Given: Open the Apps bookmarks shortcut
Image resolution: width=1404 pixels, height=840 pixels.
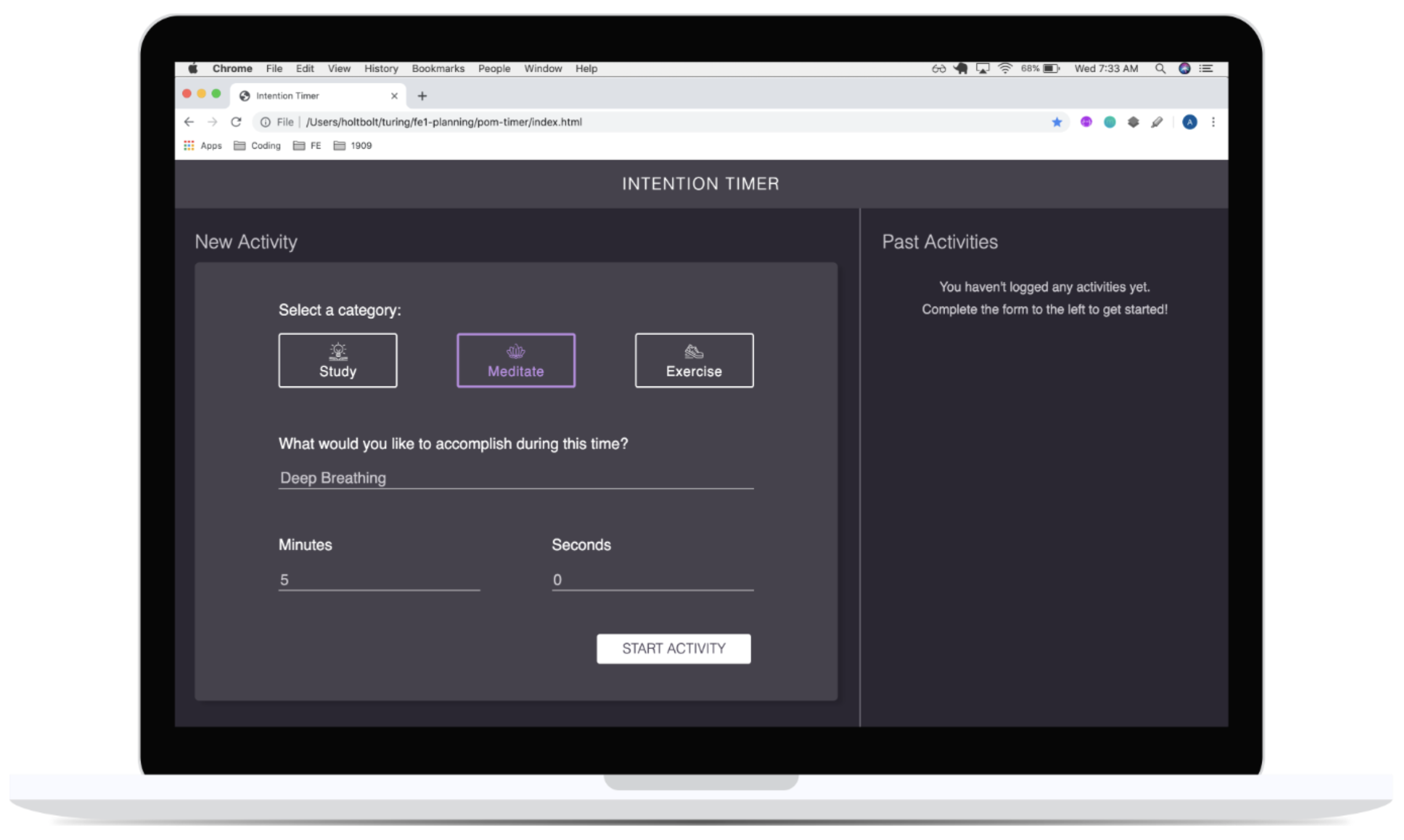Looking at the screenshot, I should tap(203, 146).
